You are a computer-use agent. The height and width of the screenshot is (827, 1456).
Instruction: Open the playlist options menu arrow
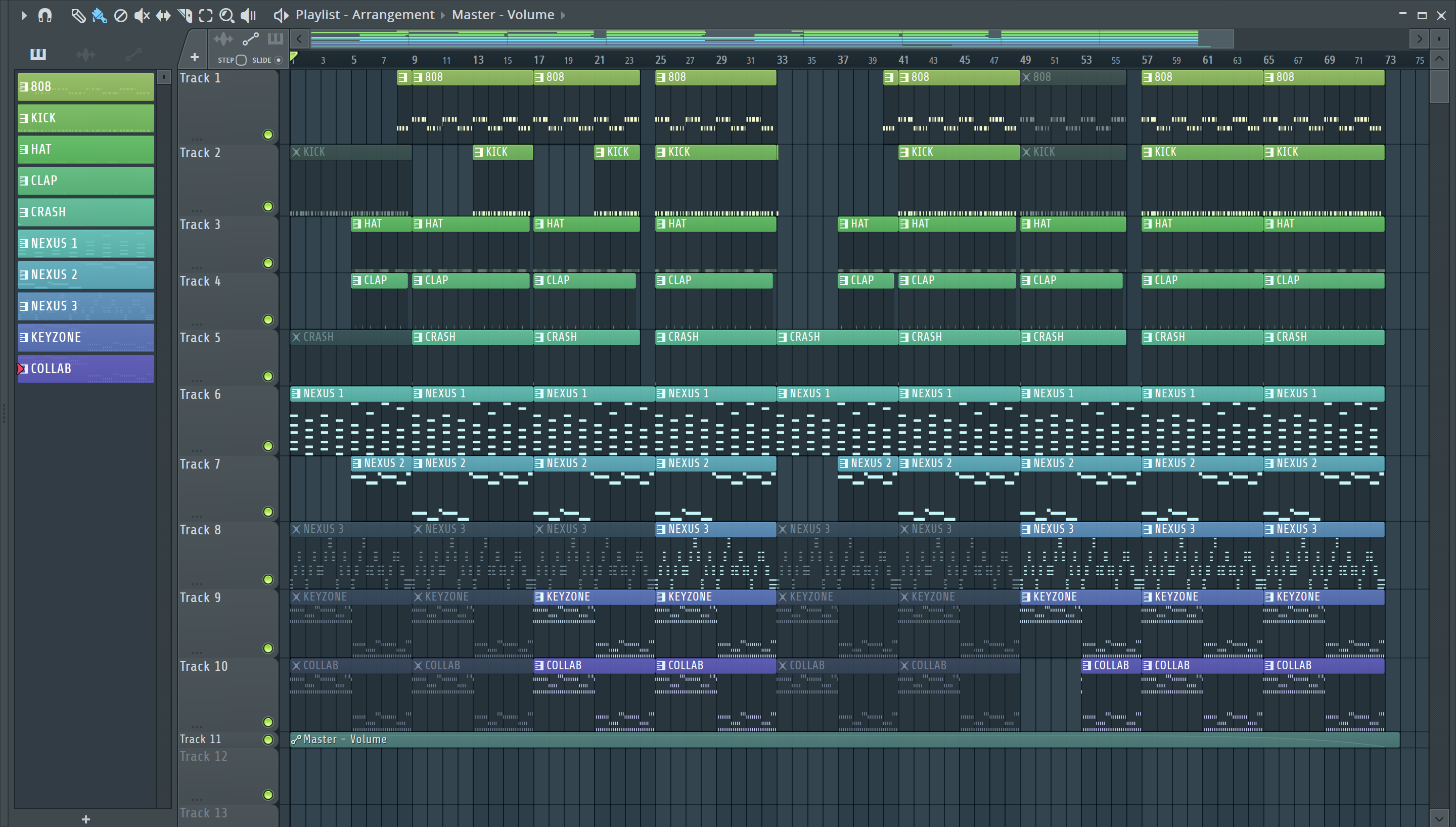point(24,15)
